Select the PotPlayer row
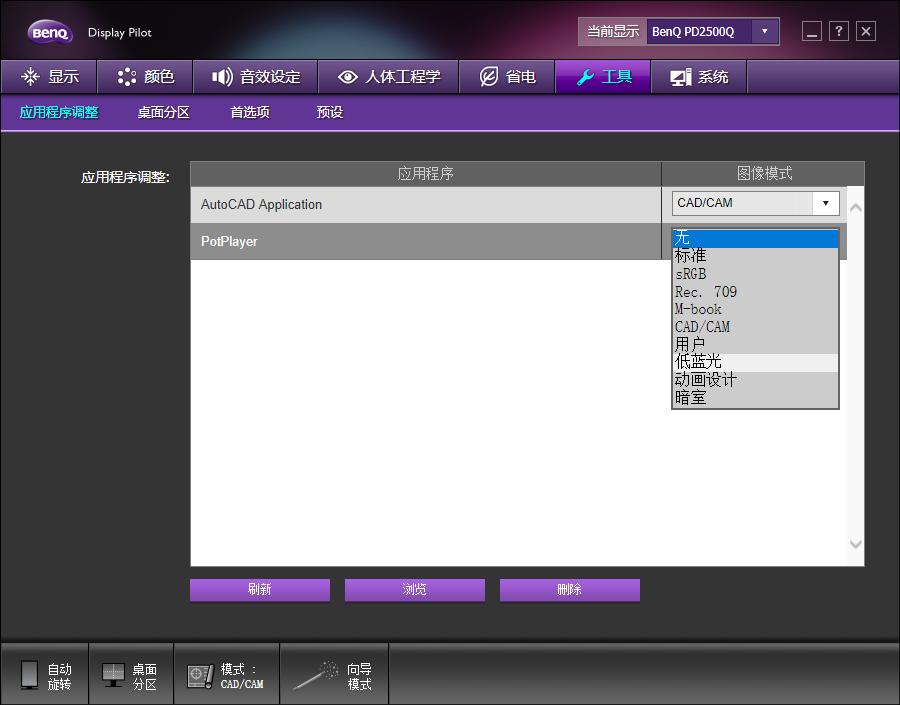 [426, 241]
